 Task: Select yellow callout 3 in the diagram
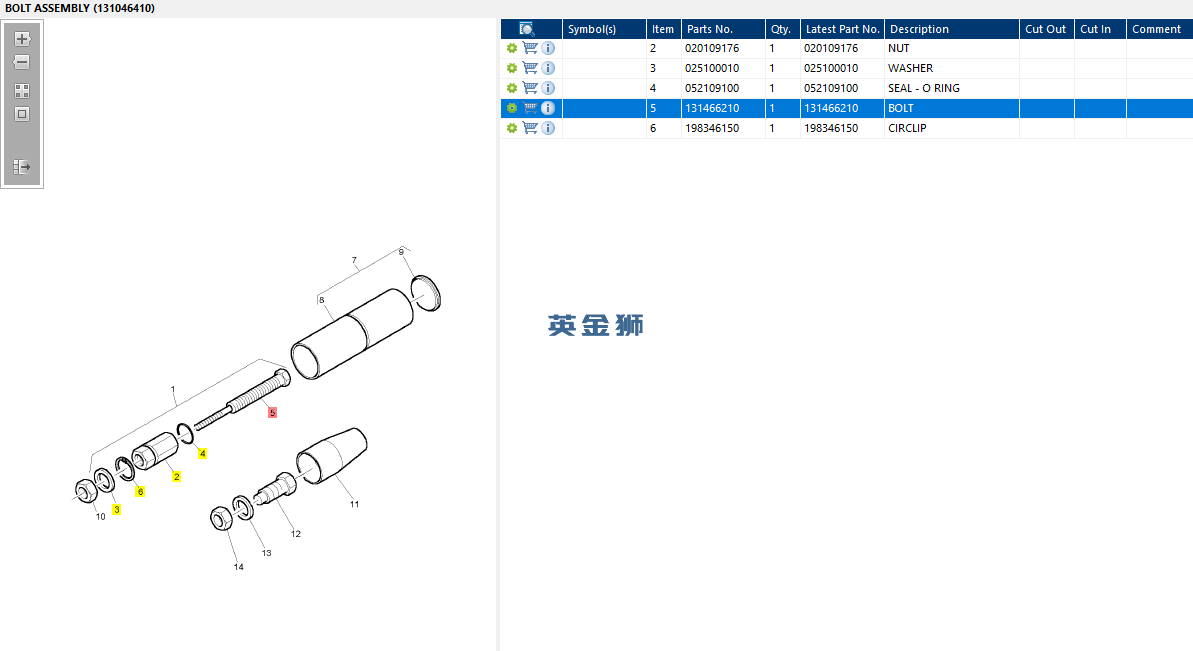coord(116,510)
